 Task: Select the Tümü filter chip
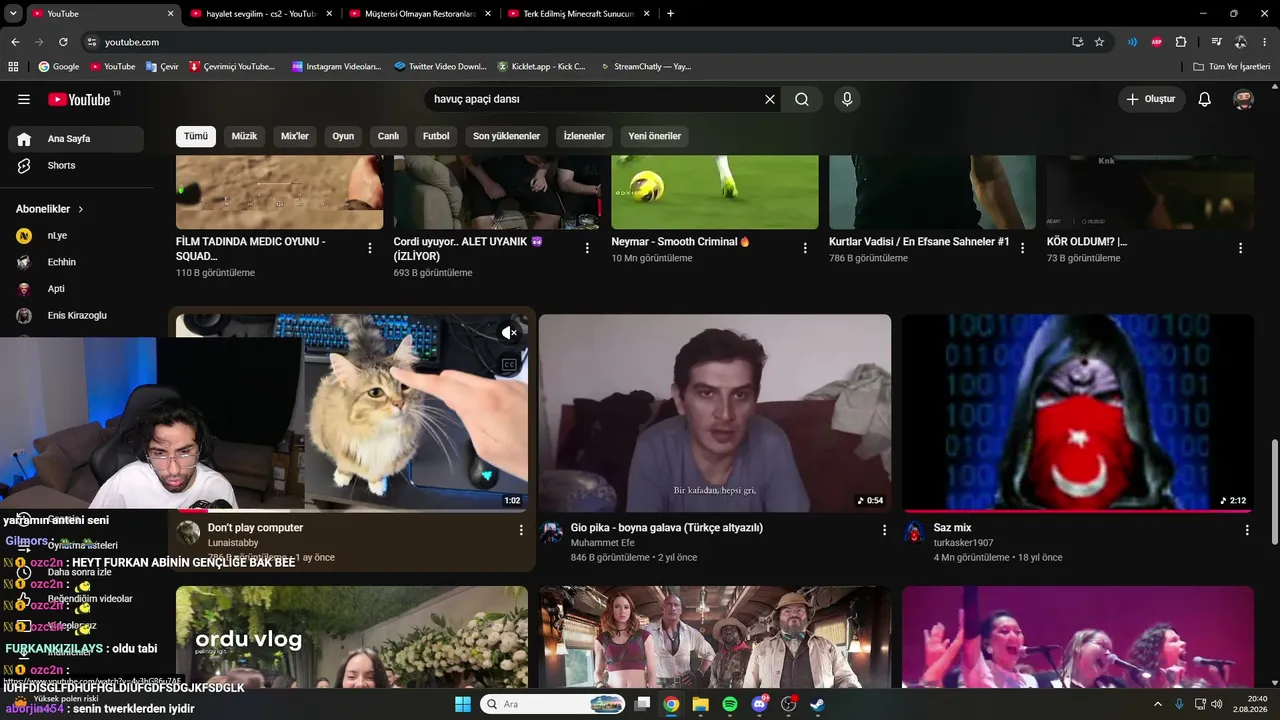pos(196,136)
